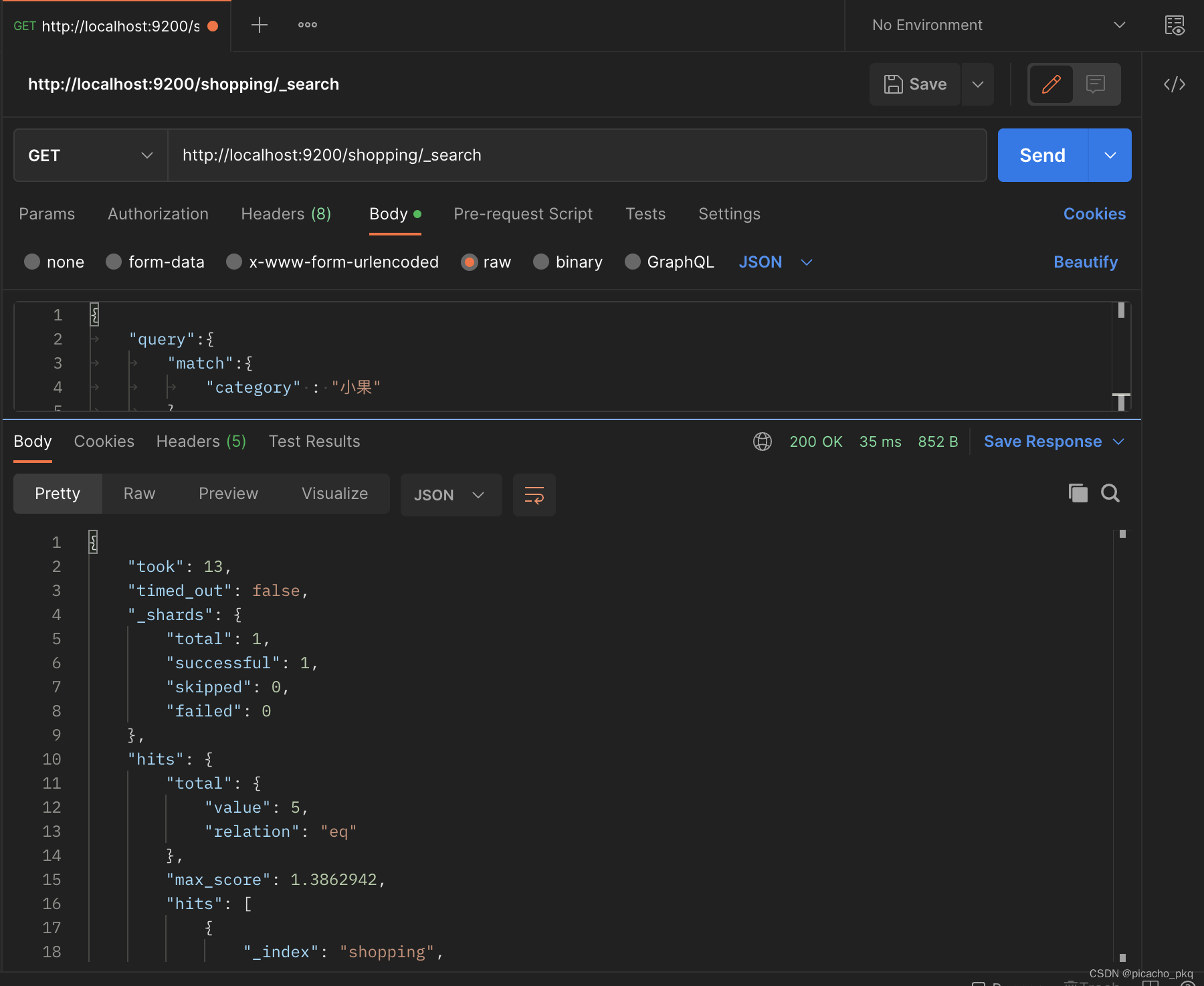This screenshot has width=1204, height=986.
Task: Open a new request tab with plus icon
Action: pos(259,25)
